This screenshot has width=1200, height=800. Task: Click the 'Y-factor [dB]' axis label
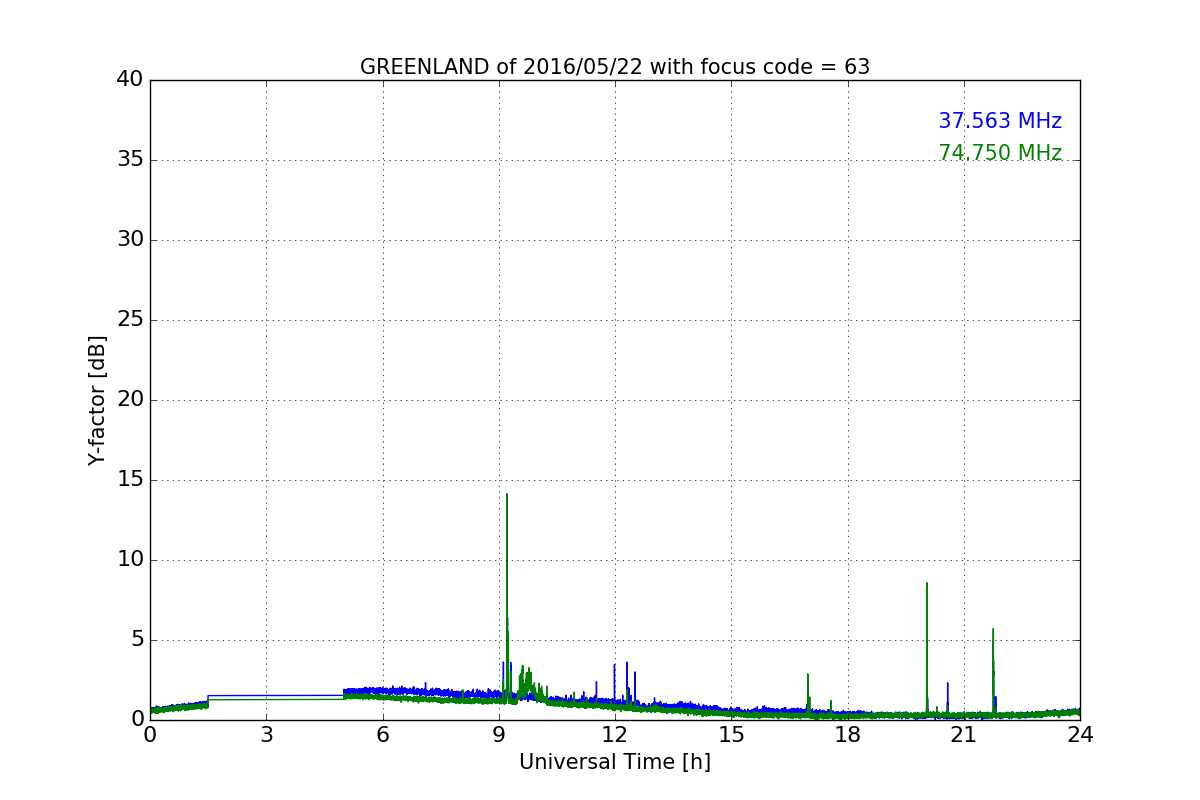coord(97,400)
